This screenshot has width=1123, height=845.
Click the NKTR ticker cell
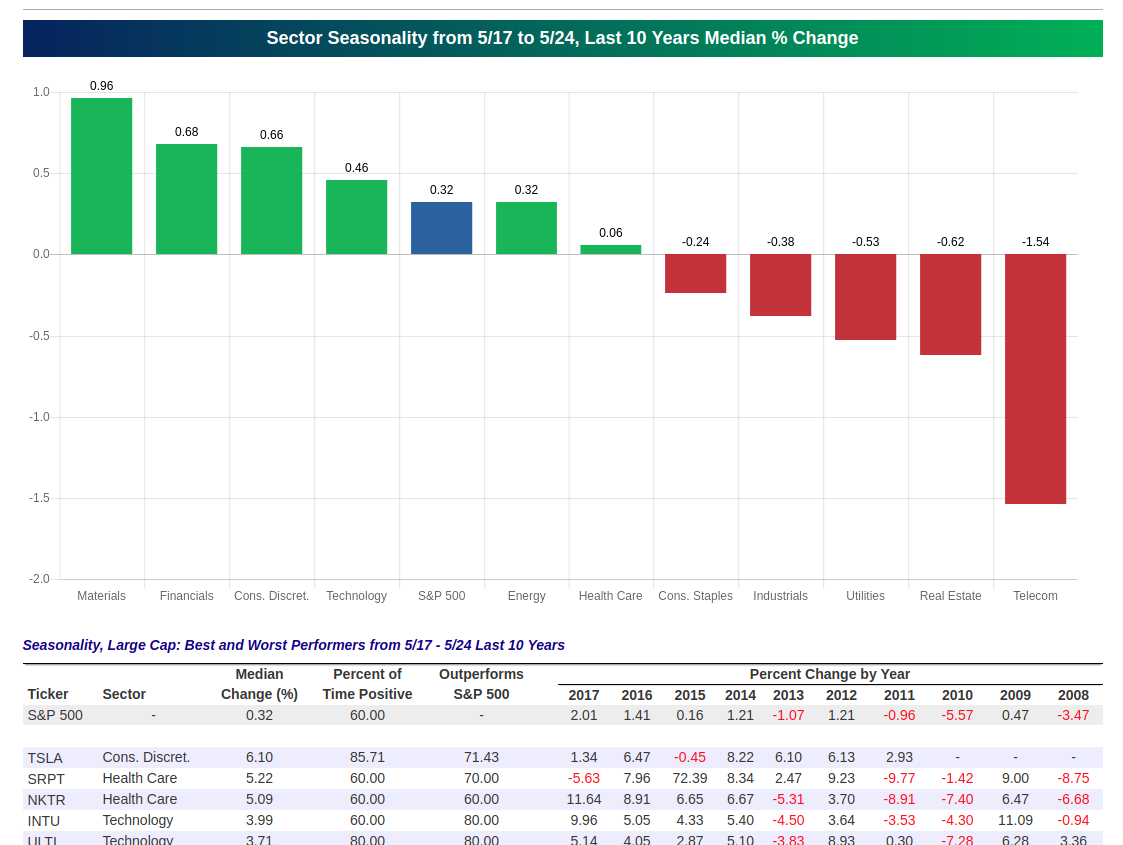(x=47, y=799)
